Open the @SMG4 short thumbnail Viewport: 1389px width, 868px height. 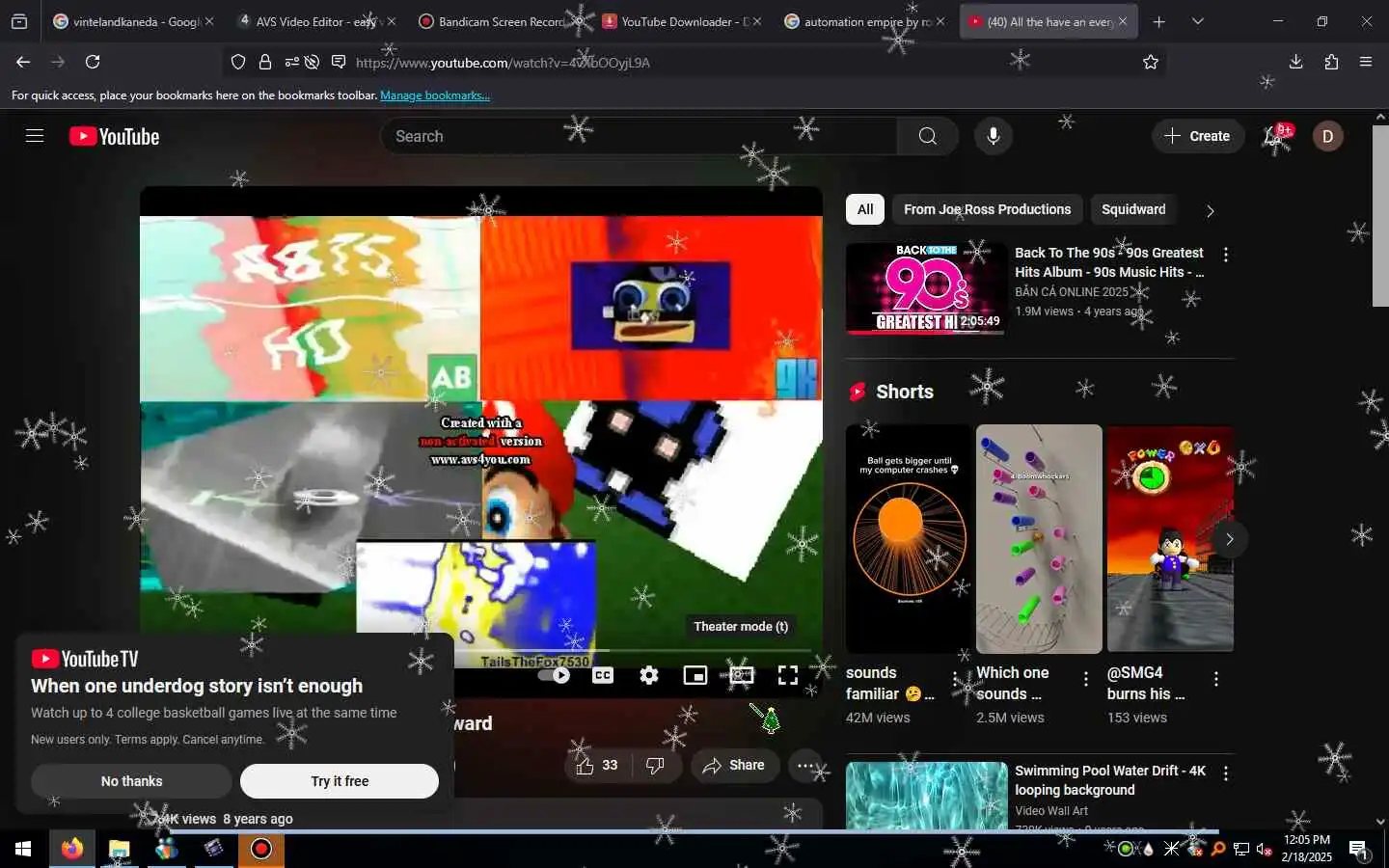(x=1170, y=539)
